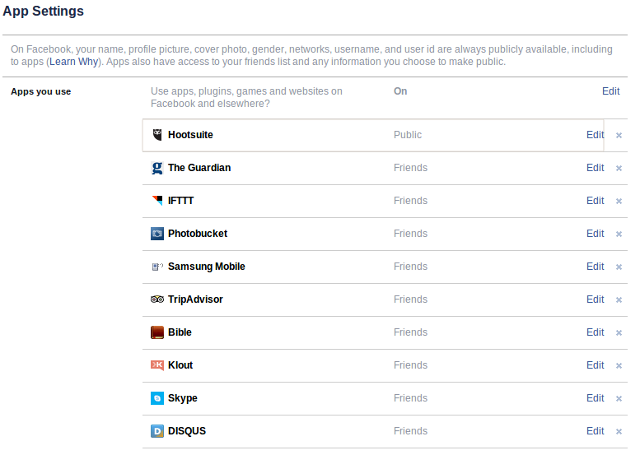Viewport: 640px width, 455px height.
Task: Click the Skype app icon
Action: (157, 399)
